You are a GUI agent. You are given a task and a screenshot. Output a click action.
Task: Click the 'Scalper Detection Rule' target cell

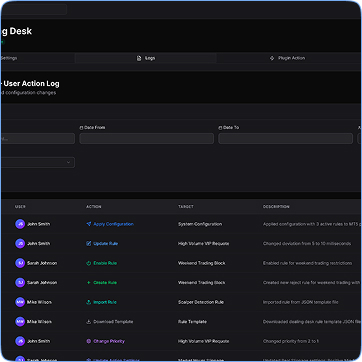pos(201,302)
